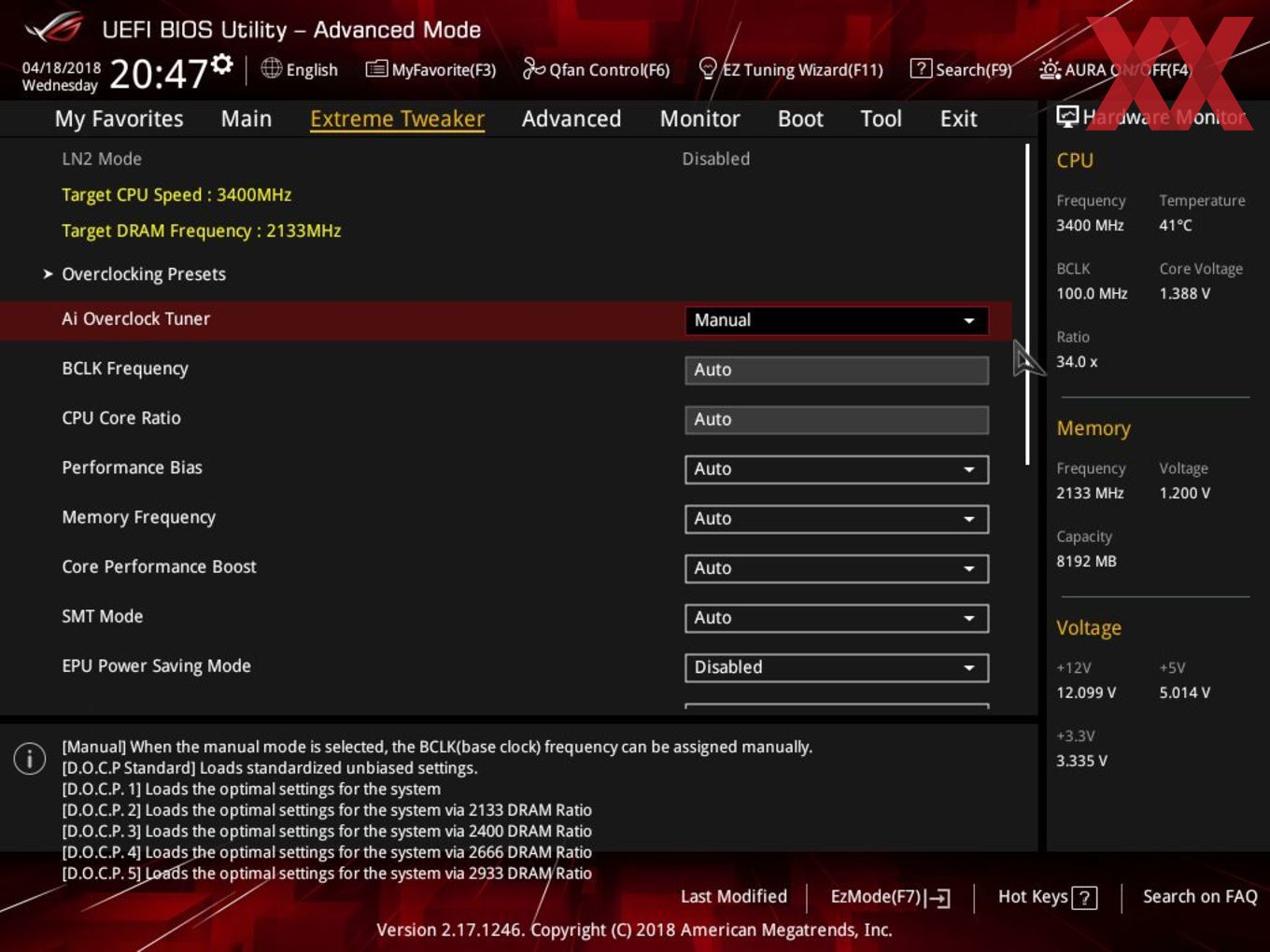
Task: Click Last Modified button
Action: 734,897
